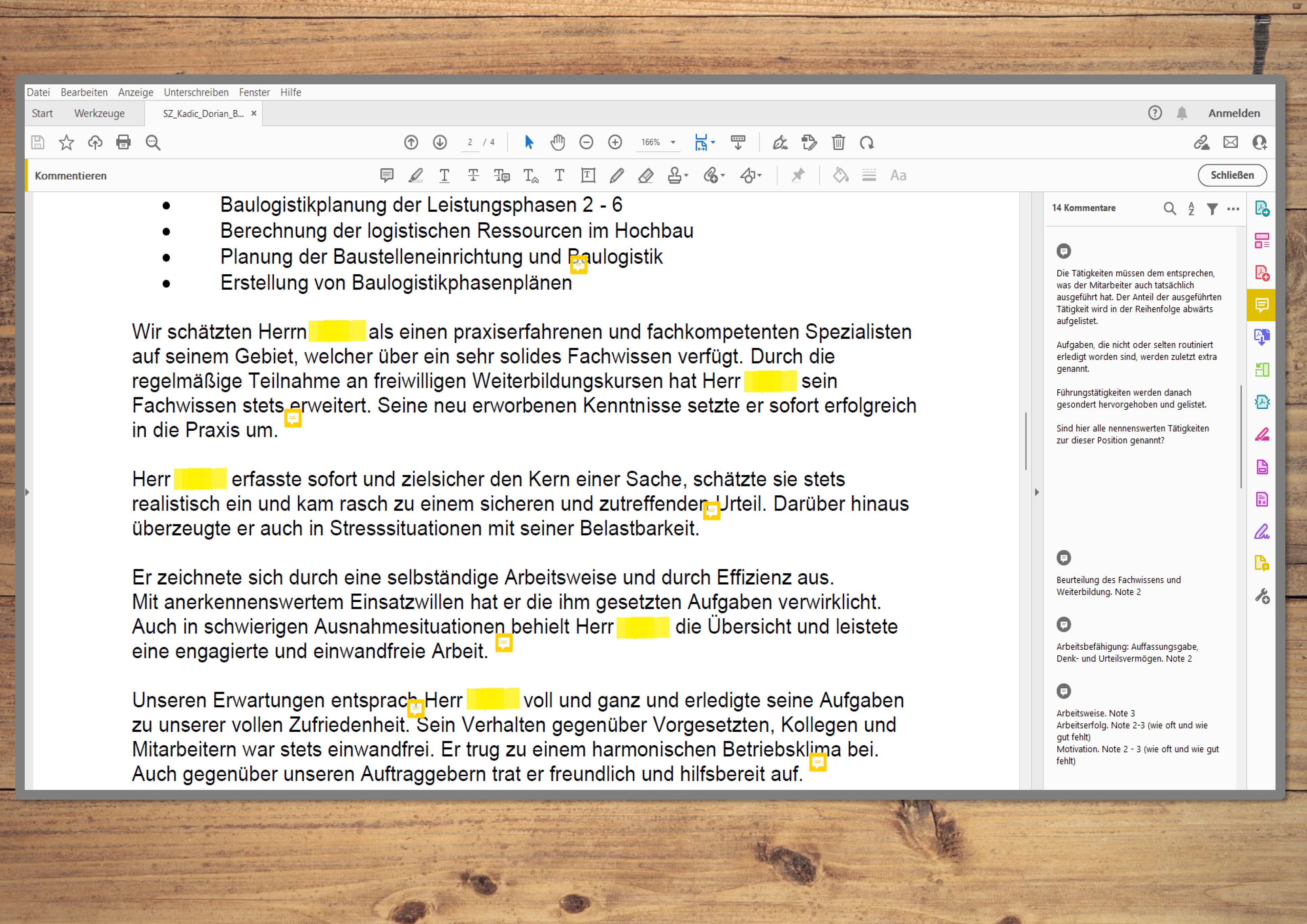
Task: Activate the hand pan tool
Action: pyautogui.click(x=557, y=142)
